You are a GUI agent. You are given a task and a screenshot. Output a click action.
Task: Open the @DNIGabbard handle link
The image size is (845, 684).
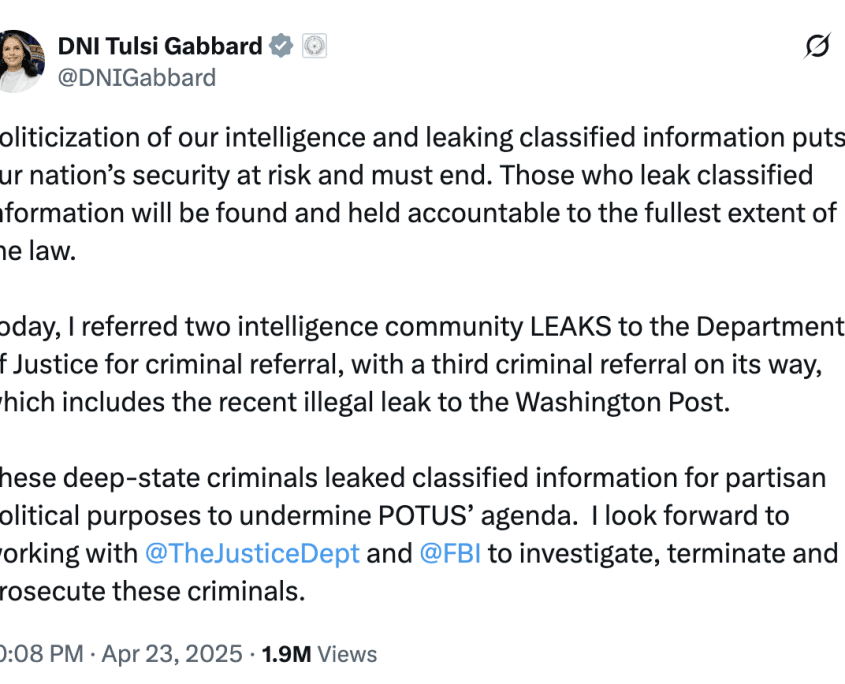click(x=137, y=77)
